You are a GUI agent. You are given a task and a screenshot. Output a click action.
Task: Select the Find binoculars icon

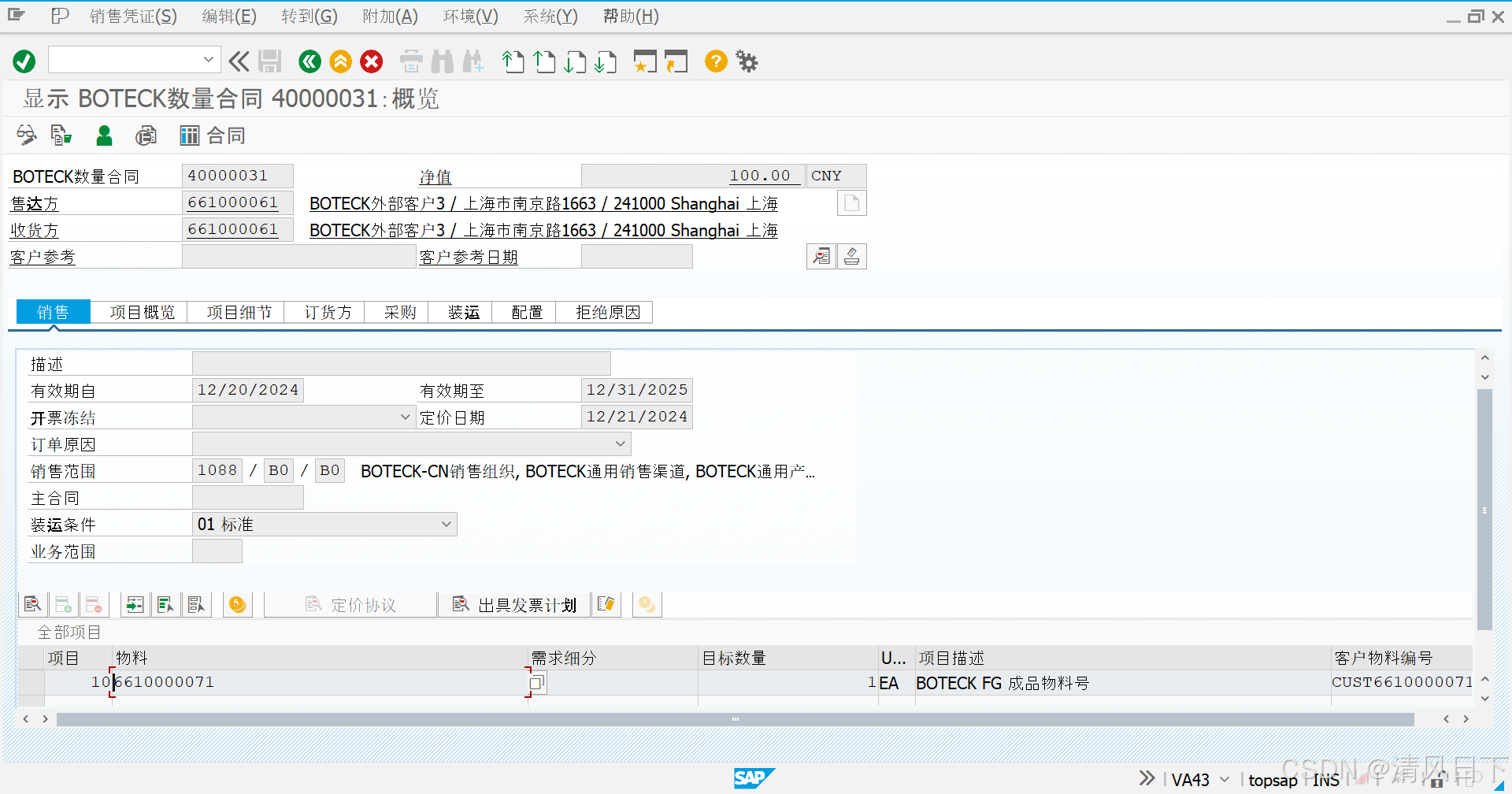(x=443, y=61)
